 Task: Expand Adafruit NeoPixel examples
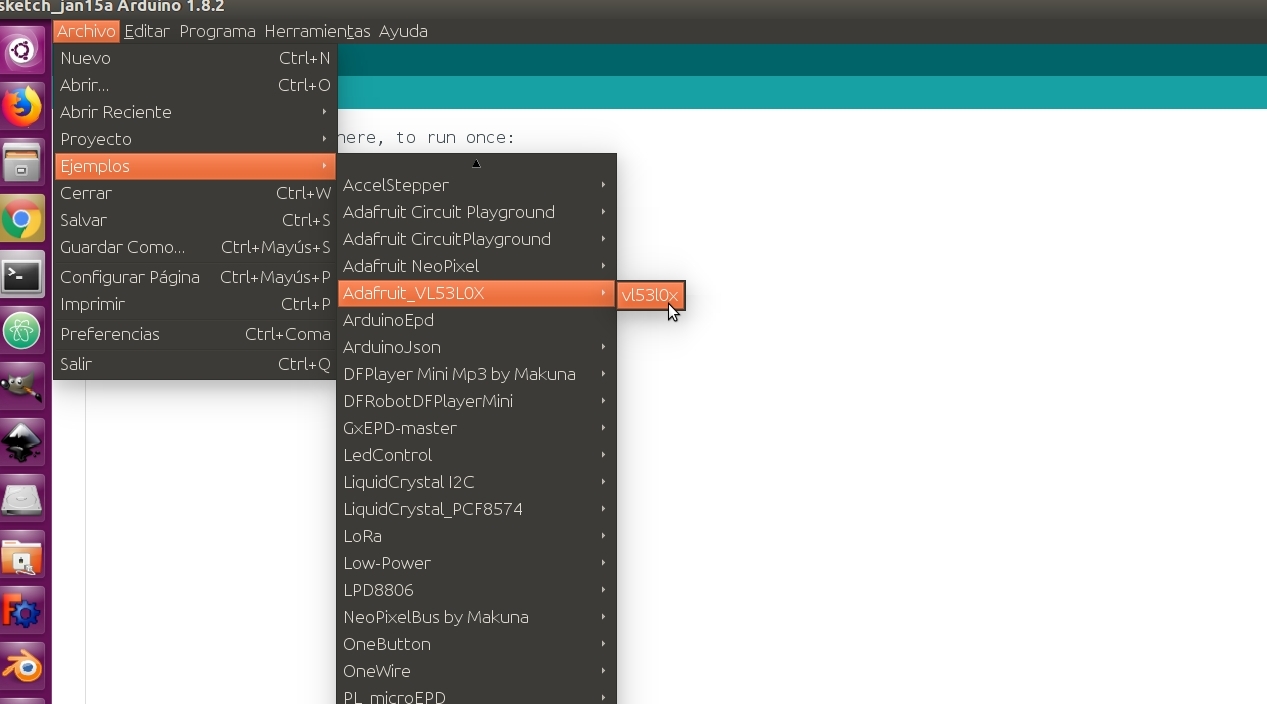point(476,266)
